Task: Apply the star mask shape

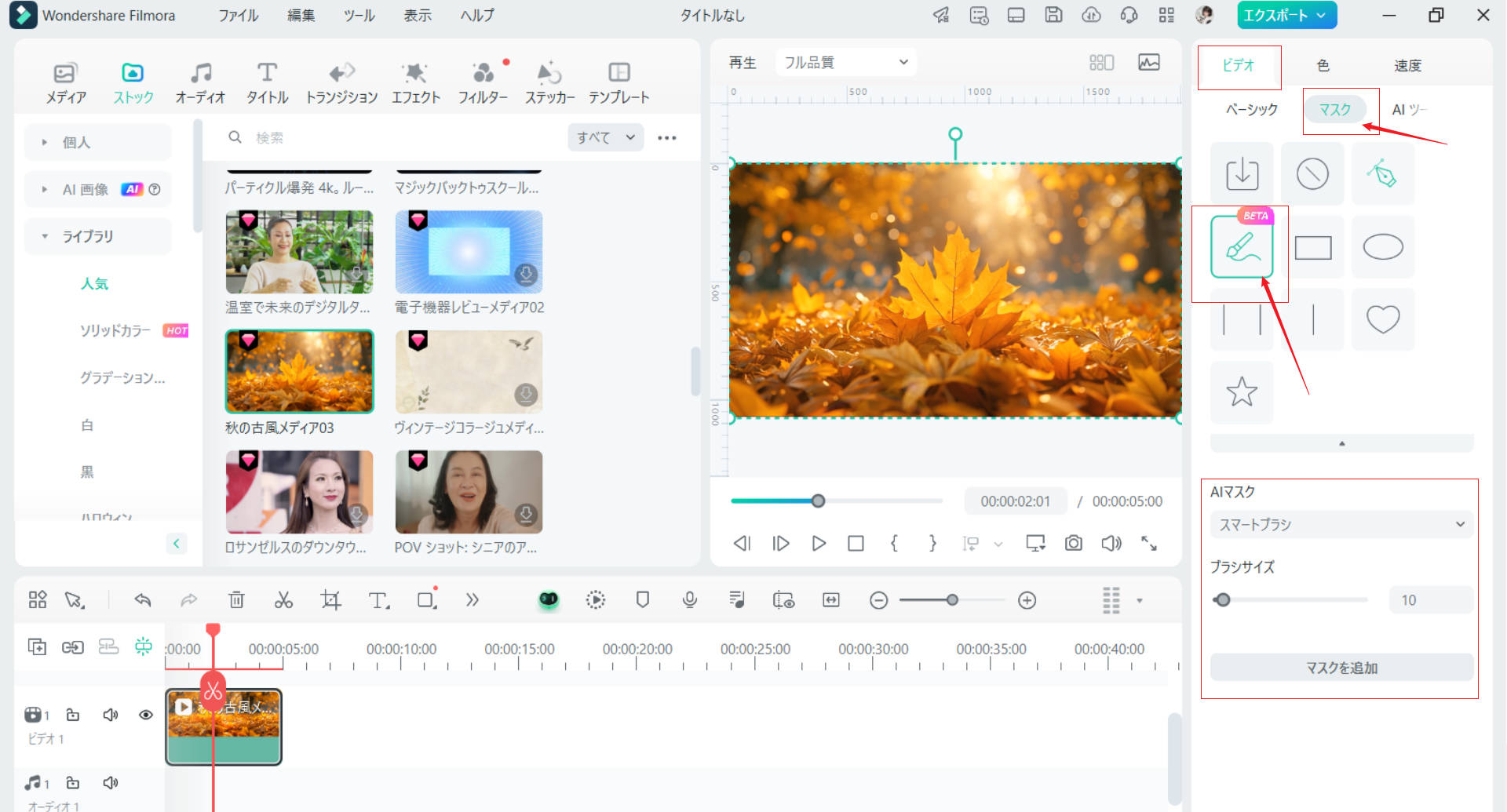Action: pos(1242,391)
